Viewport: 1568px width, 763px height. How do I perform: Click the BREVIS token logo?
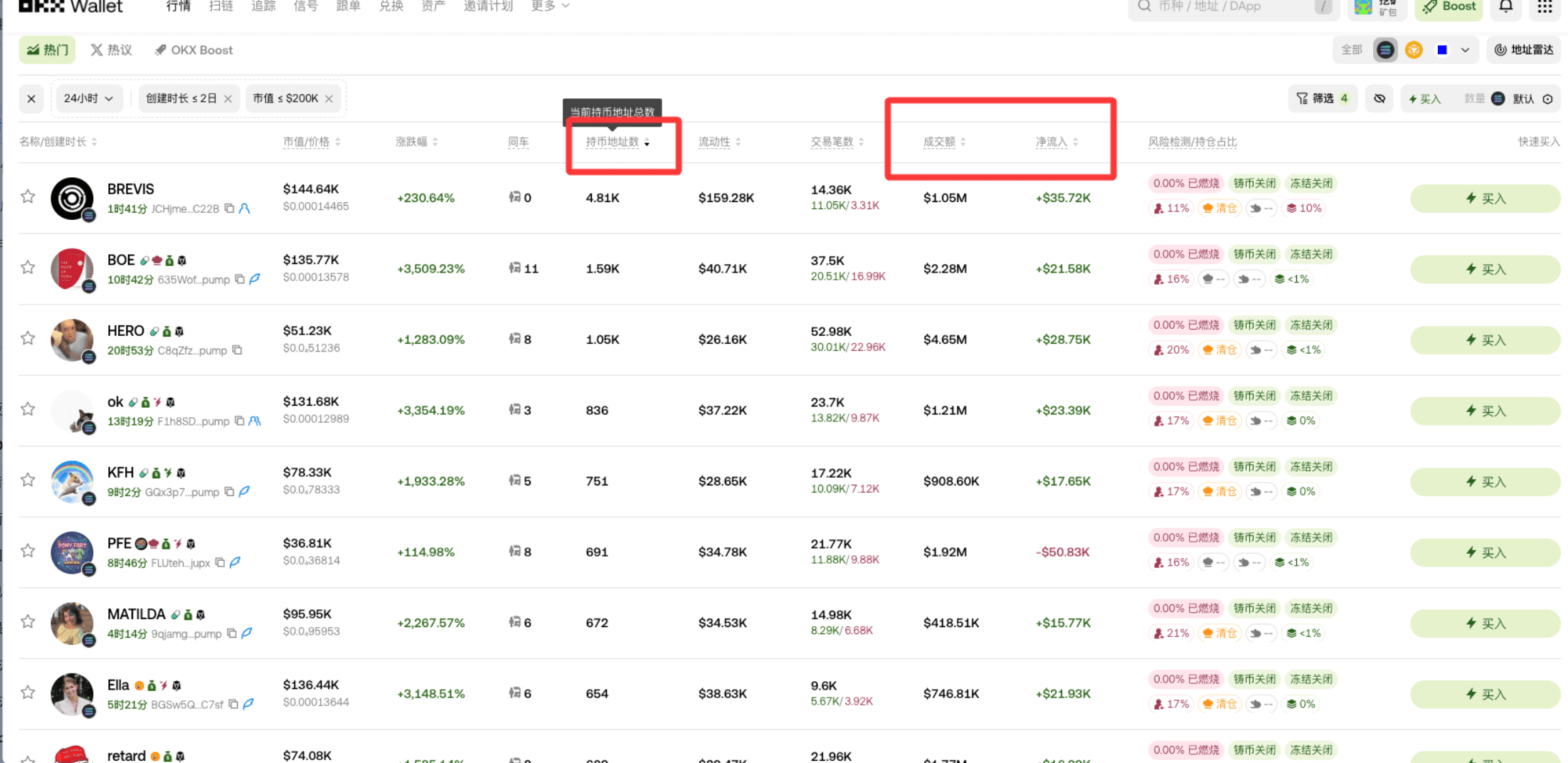(72, 199)
